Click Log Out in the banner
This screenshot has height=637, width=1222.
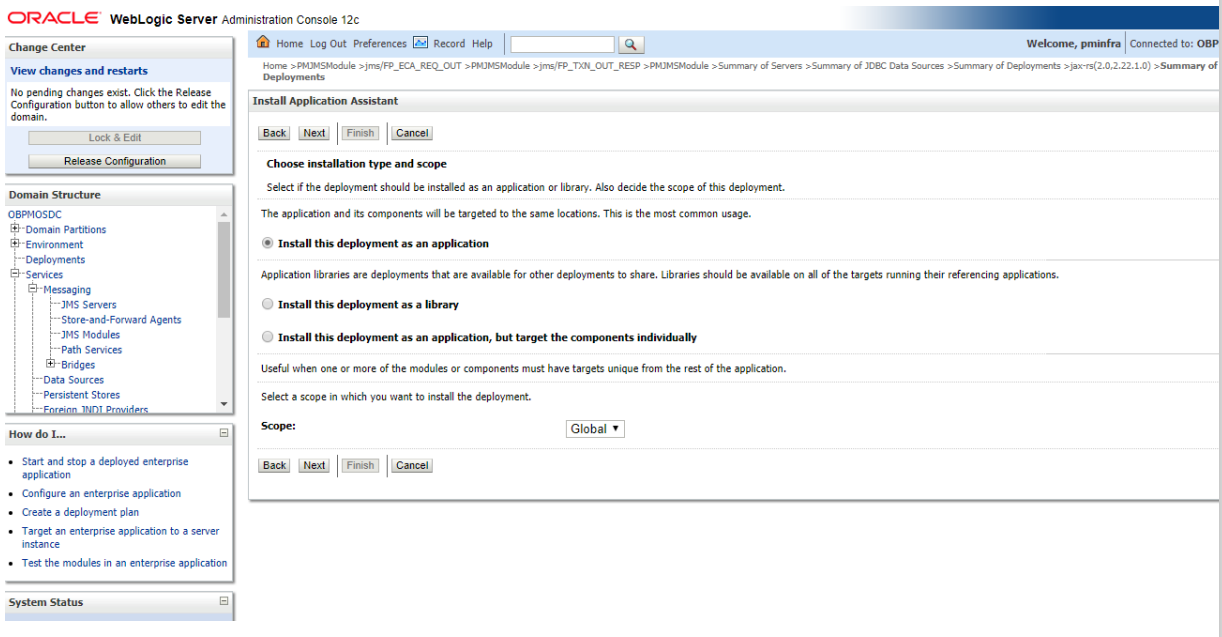point(328,43)
